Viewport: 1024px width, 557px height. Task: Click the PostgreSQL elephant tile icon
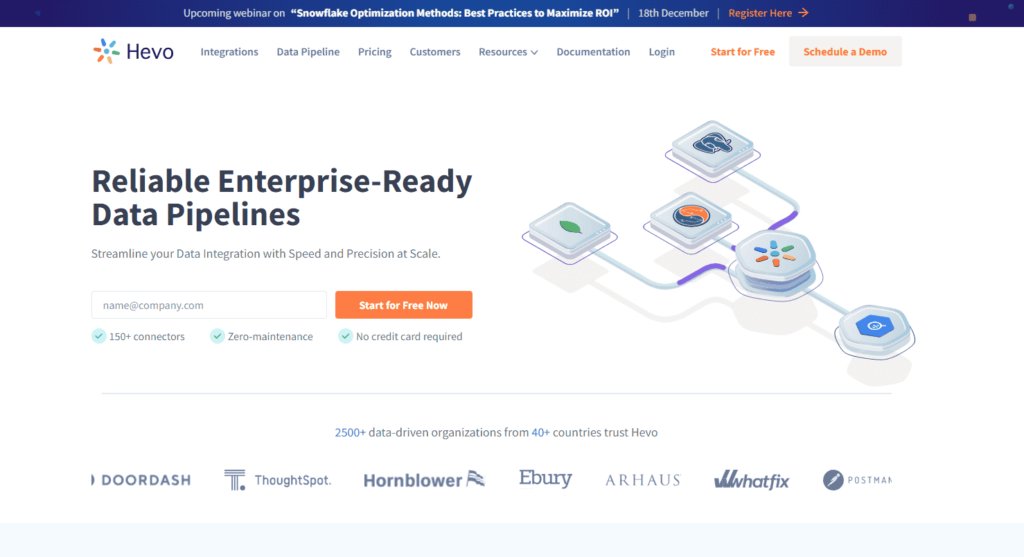coord(712,144)
